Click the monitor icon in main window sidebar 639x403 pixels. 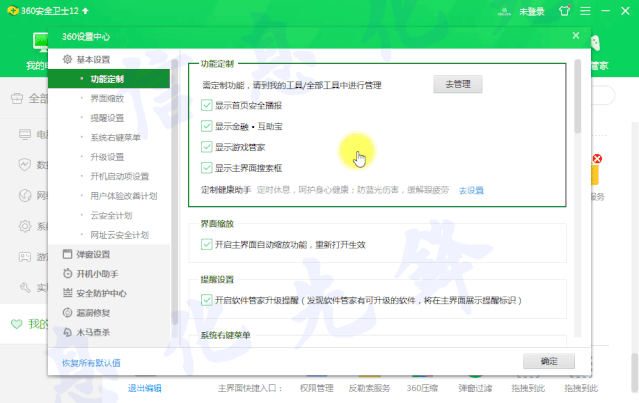[x=25, y=134]
